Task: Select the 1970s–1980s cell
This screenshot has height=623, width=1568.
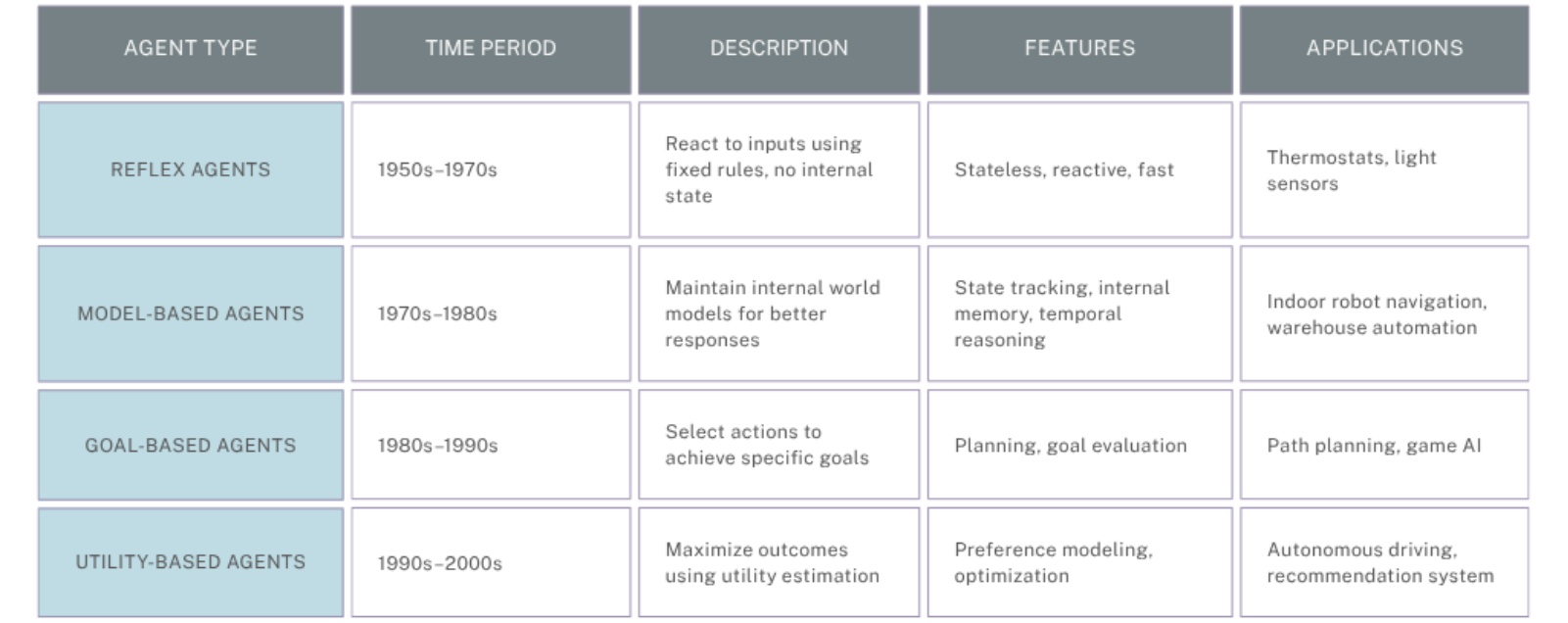Action: point(438,314)
